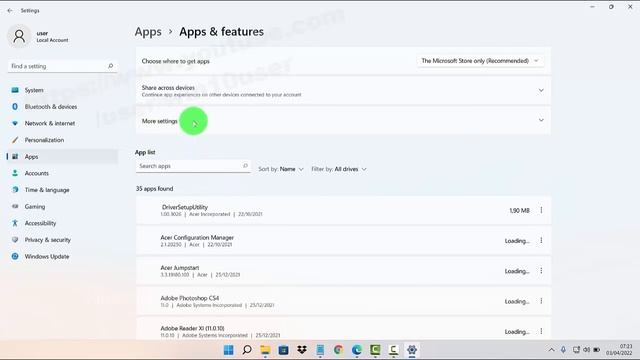Expand More settings section

(343, 121)
